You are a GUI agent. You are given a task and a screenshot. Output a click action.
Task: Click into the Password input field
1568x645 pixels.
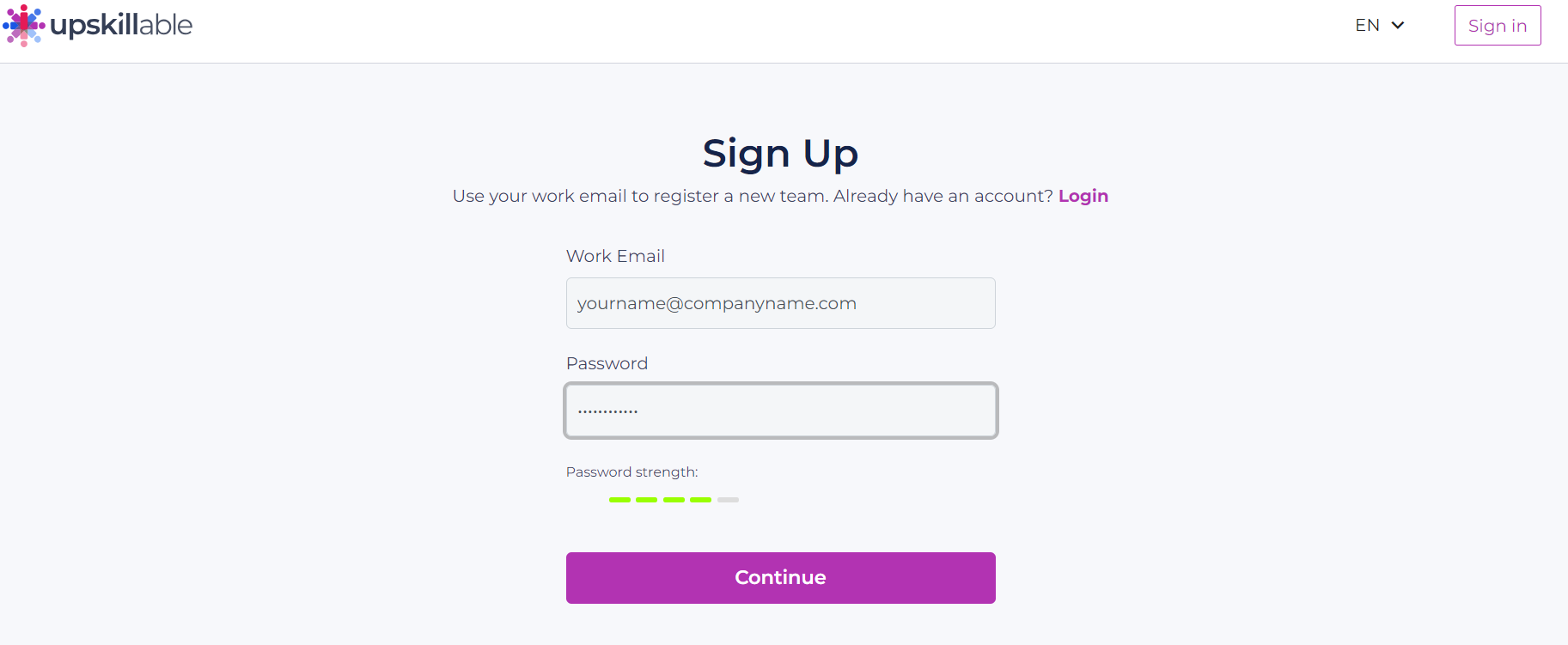780,411
